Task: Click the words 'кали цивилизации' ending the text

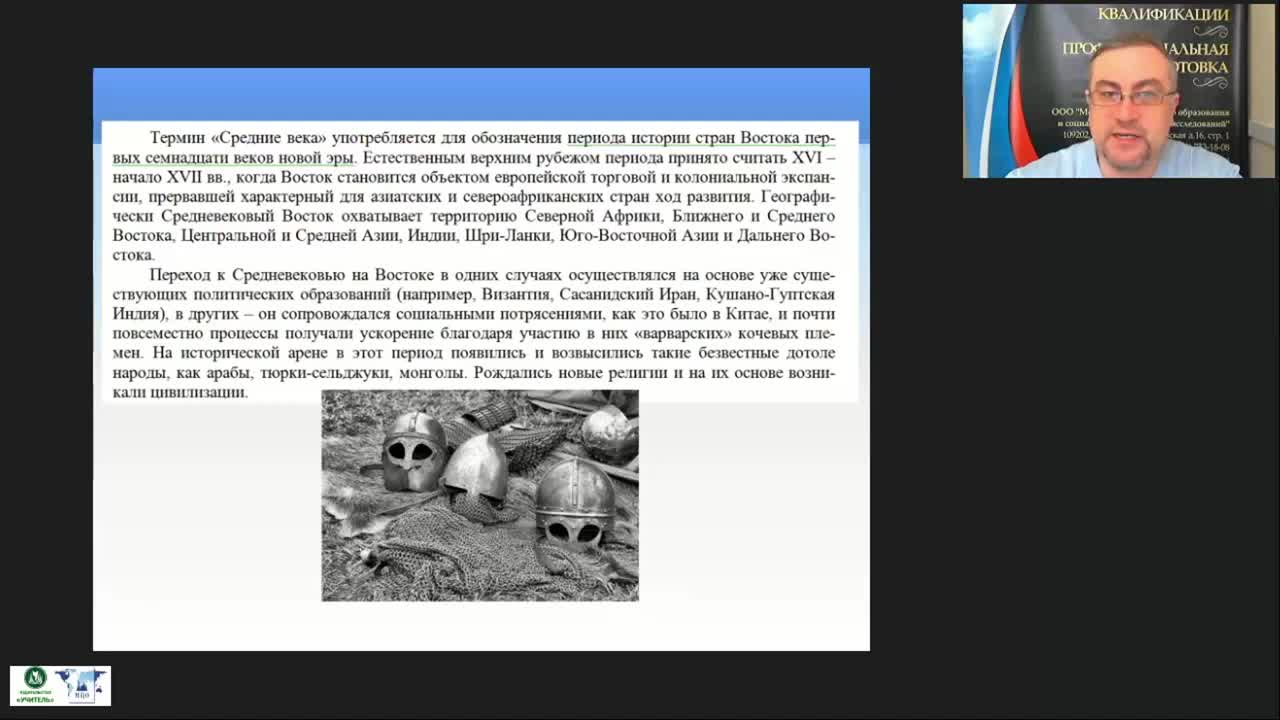Action: (x=180, y=393)
